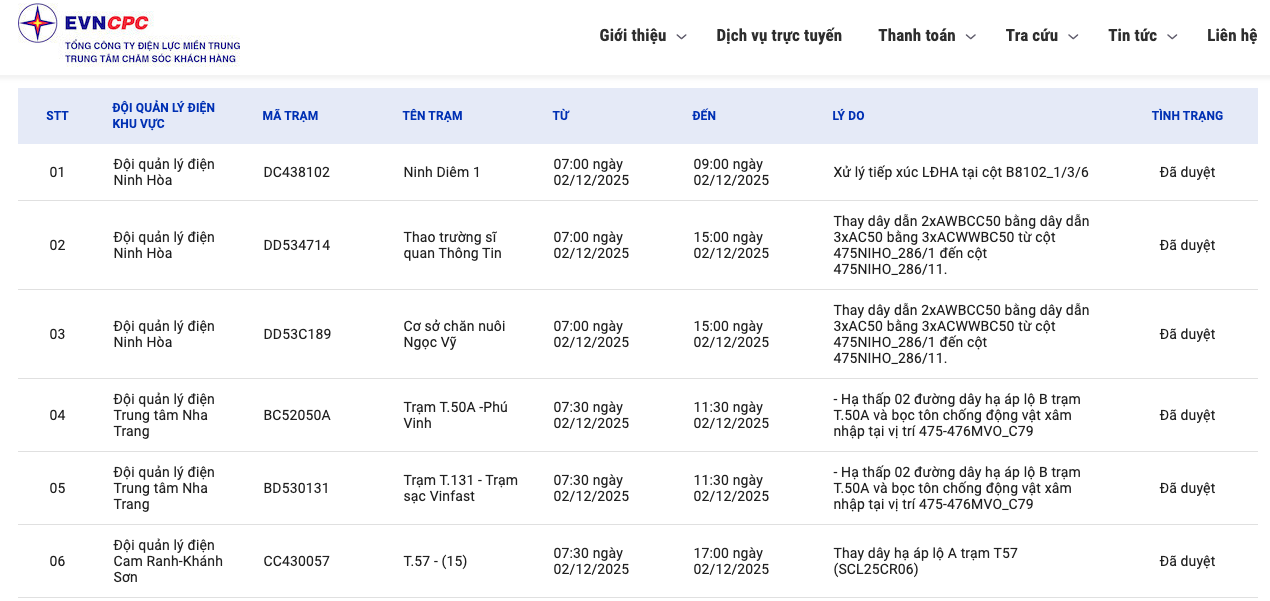
Task: Expand the Thanh toán dropdown chevron
Action: 970,37
